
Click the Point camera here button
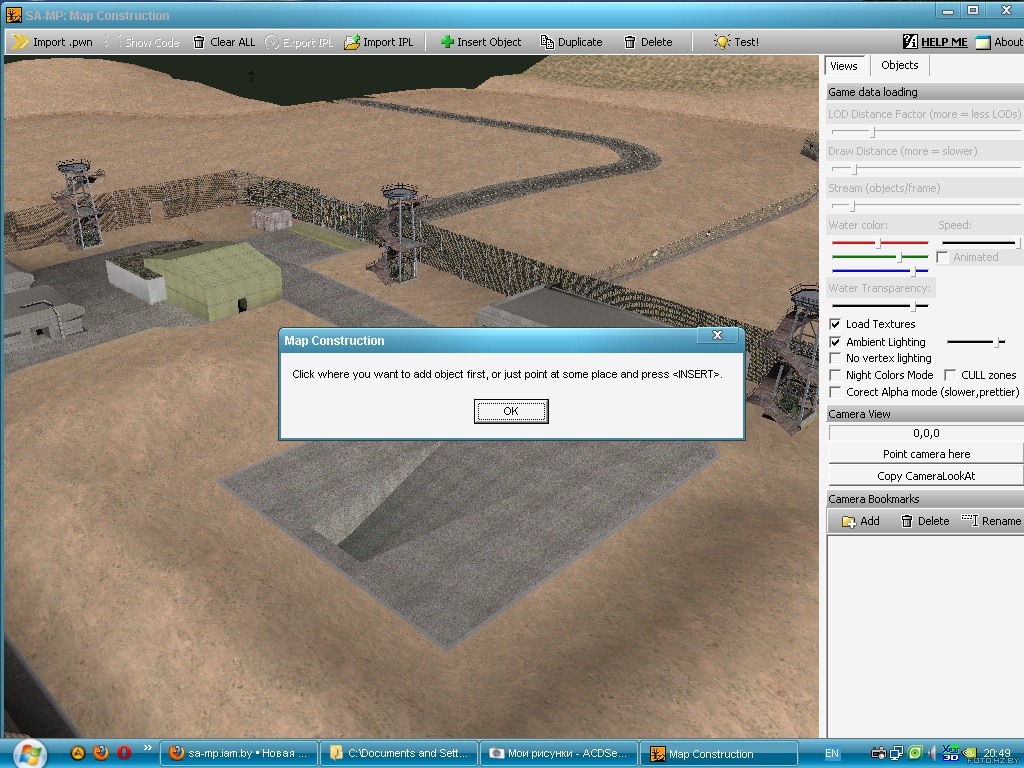pos(925,454)
